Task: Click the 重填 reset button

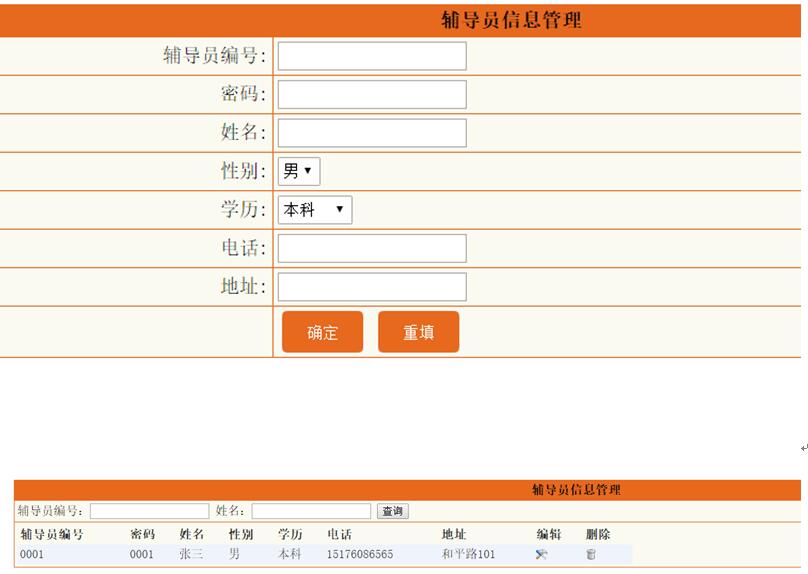Action: click(x=418, y=332)
